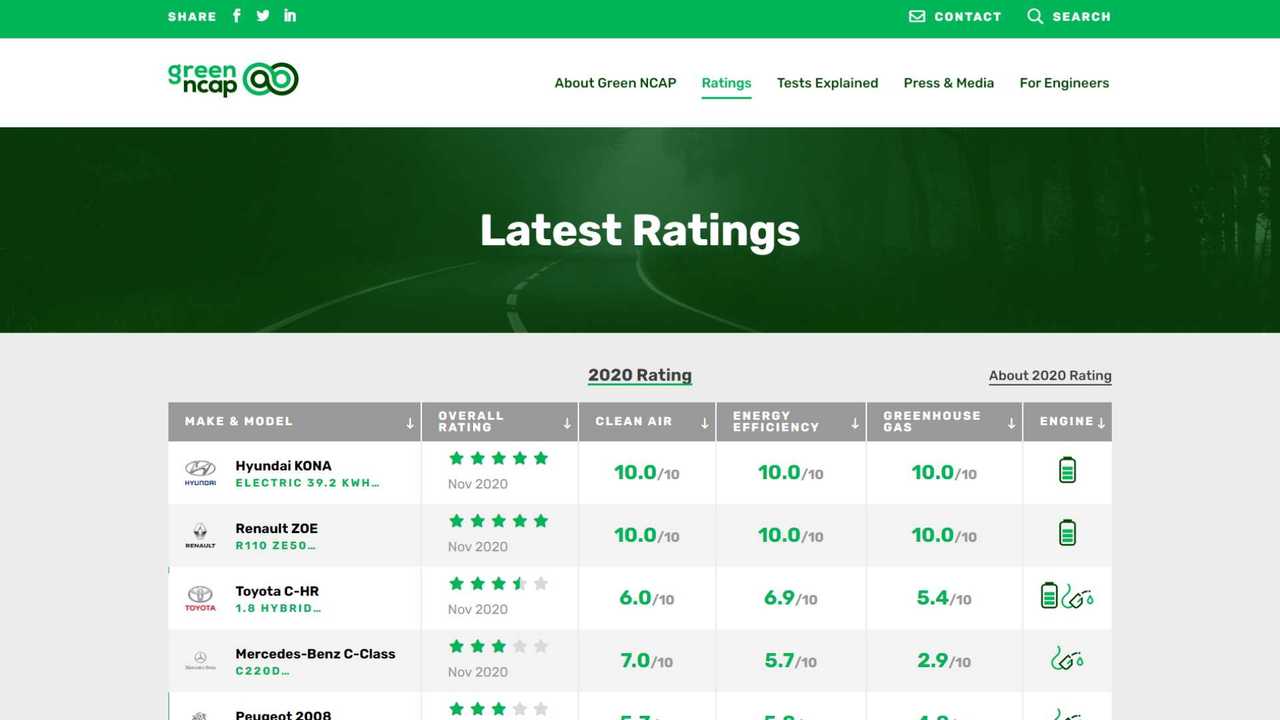Click Renault ZOE Greenhouse Gas 10.0 score
Screen dimensions: 1280x720
click(x=944, y=535)
